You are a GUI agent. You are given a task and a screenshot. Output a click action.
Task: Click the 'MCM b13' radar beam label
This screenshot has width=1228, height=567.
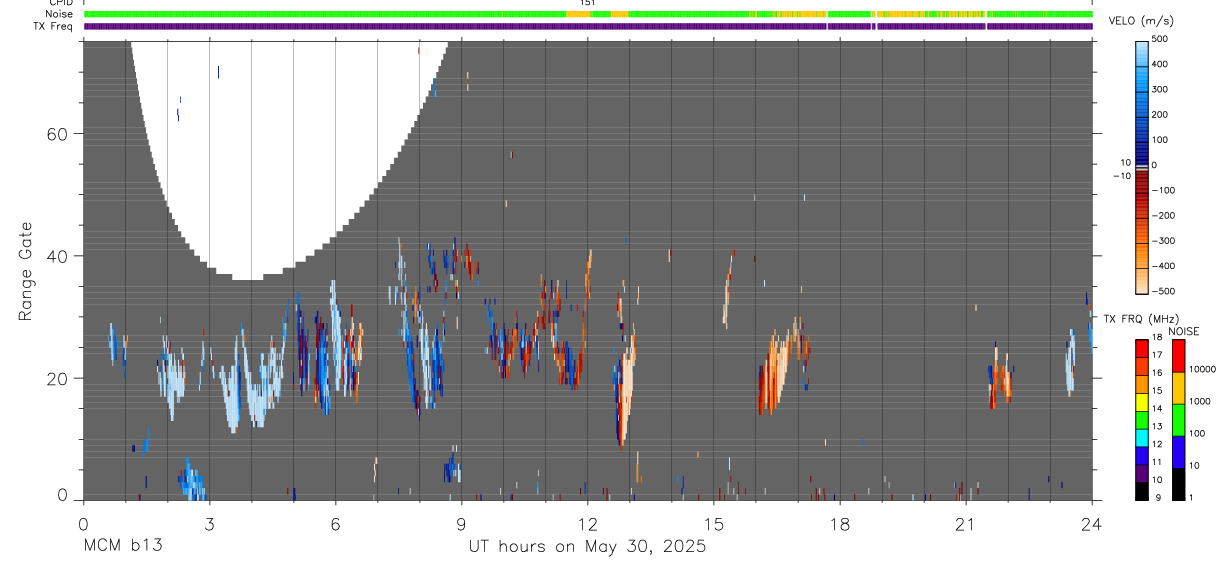click(123, 547)
